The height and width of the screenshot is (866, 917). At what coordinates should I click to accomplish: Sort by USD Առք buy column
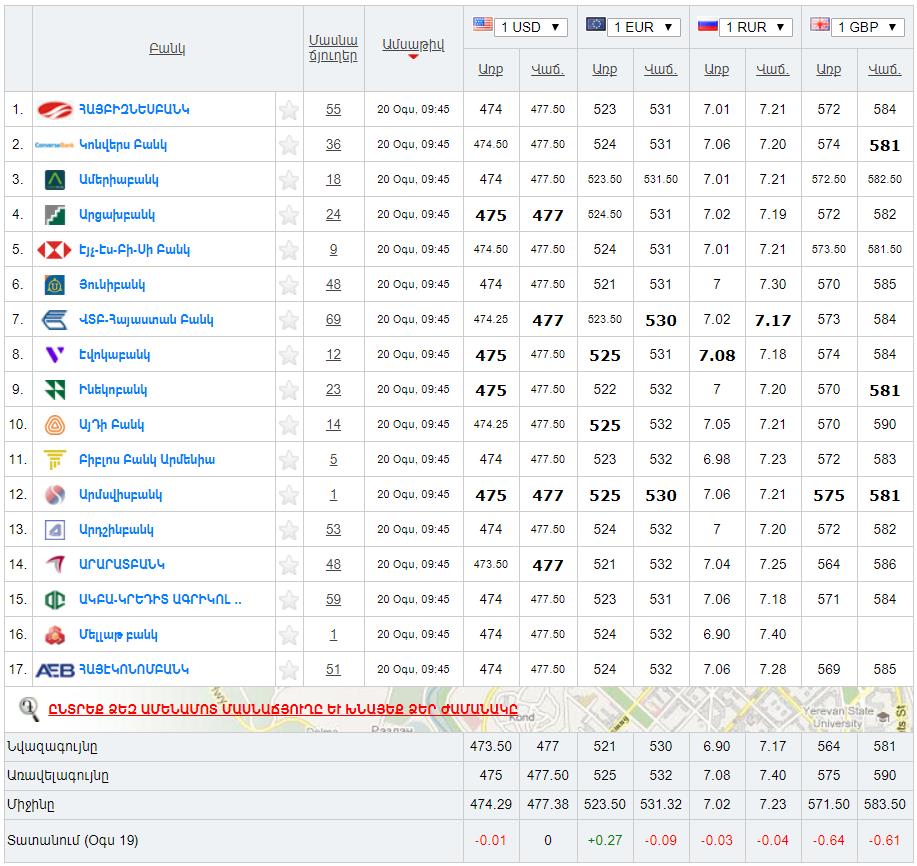point(491,69)
